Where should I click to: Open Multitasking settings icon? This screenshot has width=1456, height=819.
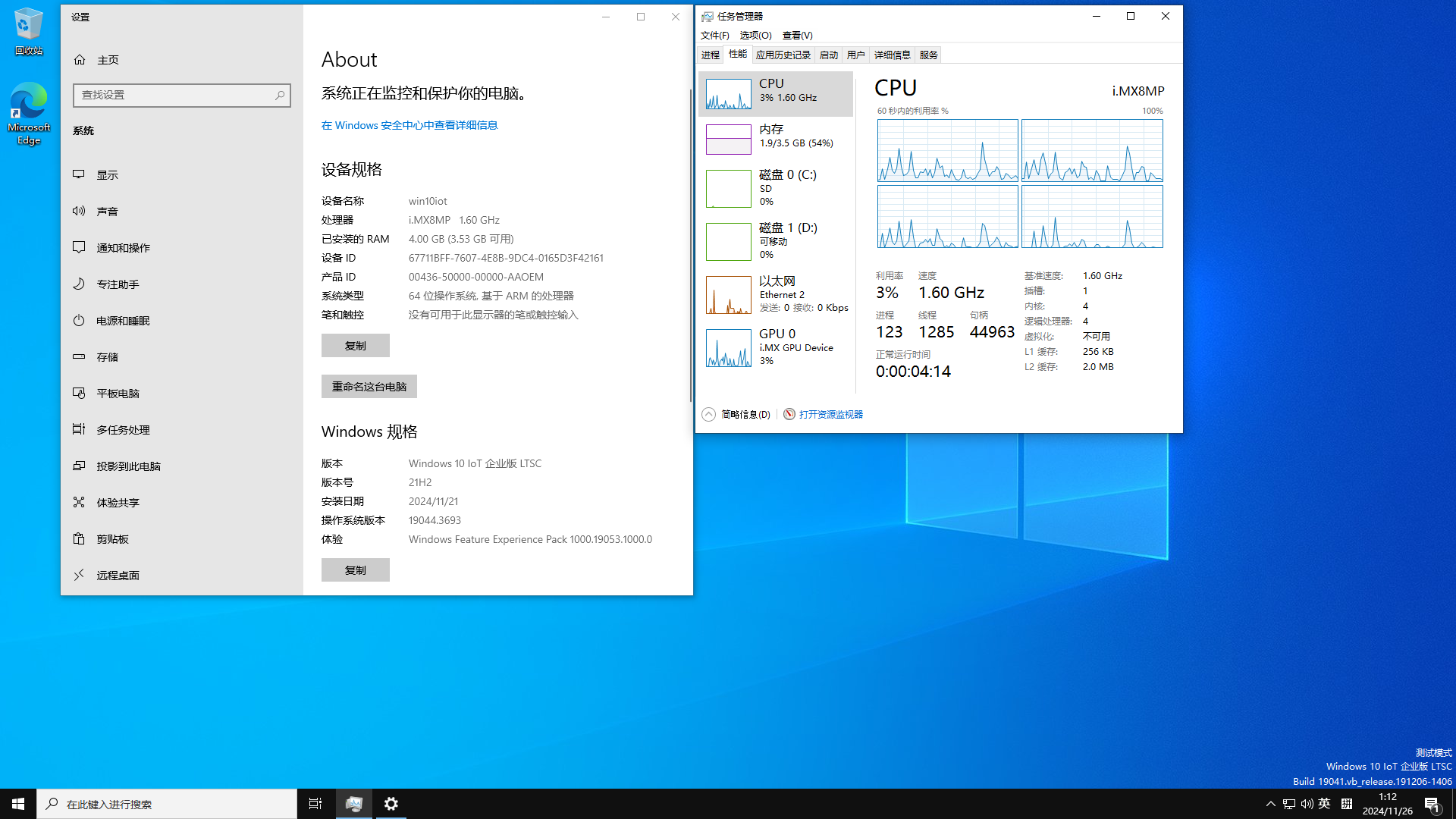pos(79,429)
